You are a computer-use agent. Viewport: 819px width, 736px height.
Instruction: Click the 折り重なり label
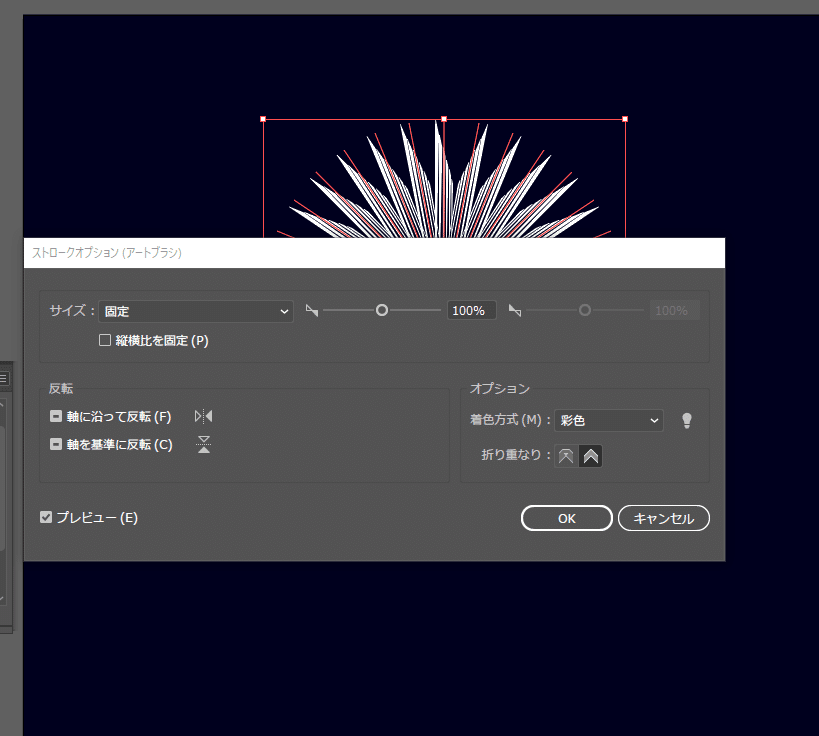click(511, 455)
